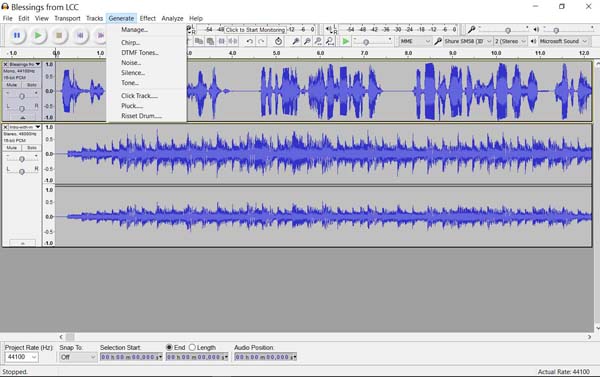Click the mixer toolbar speaker icon

pos(536,29)
